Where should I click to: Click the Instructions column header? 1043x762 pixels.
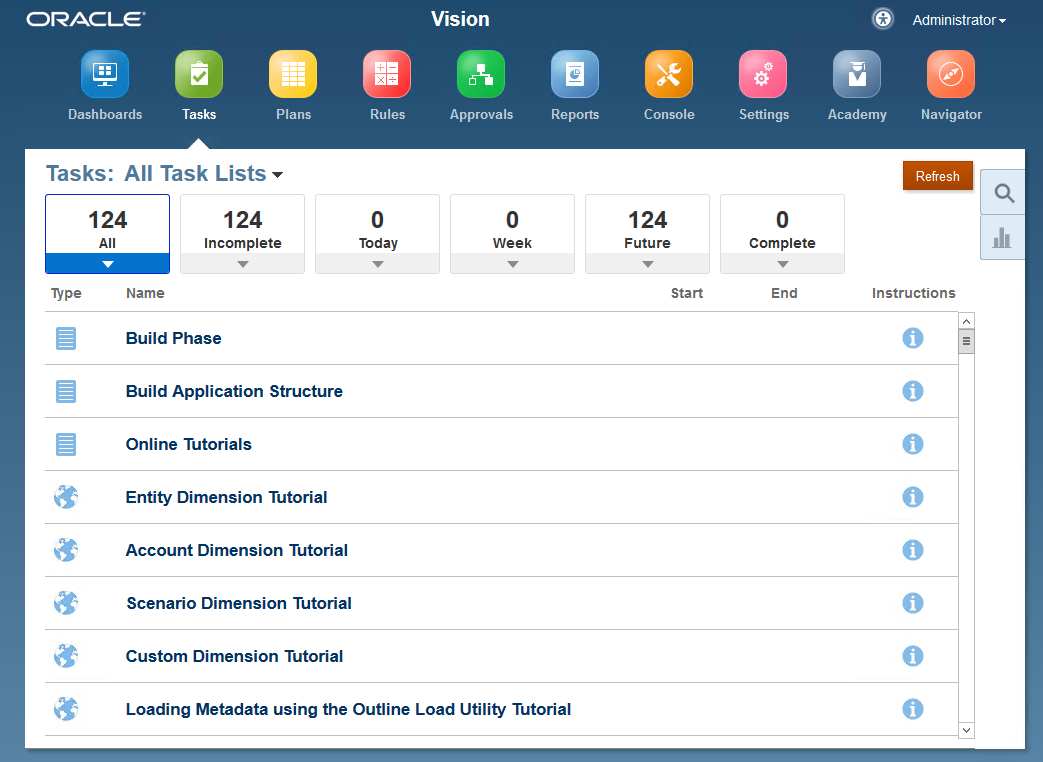pos(913,293)
